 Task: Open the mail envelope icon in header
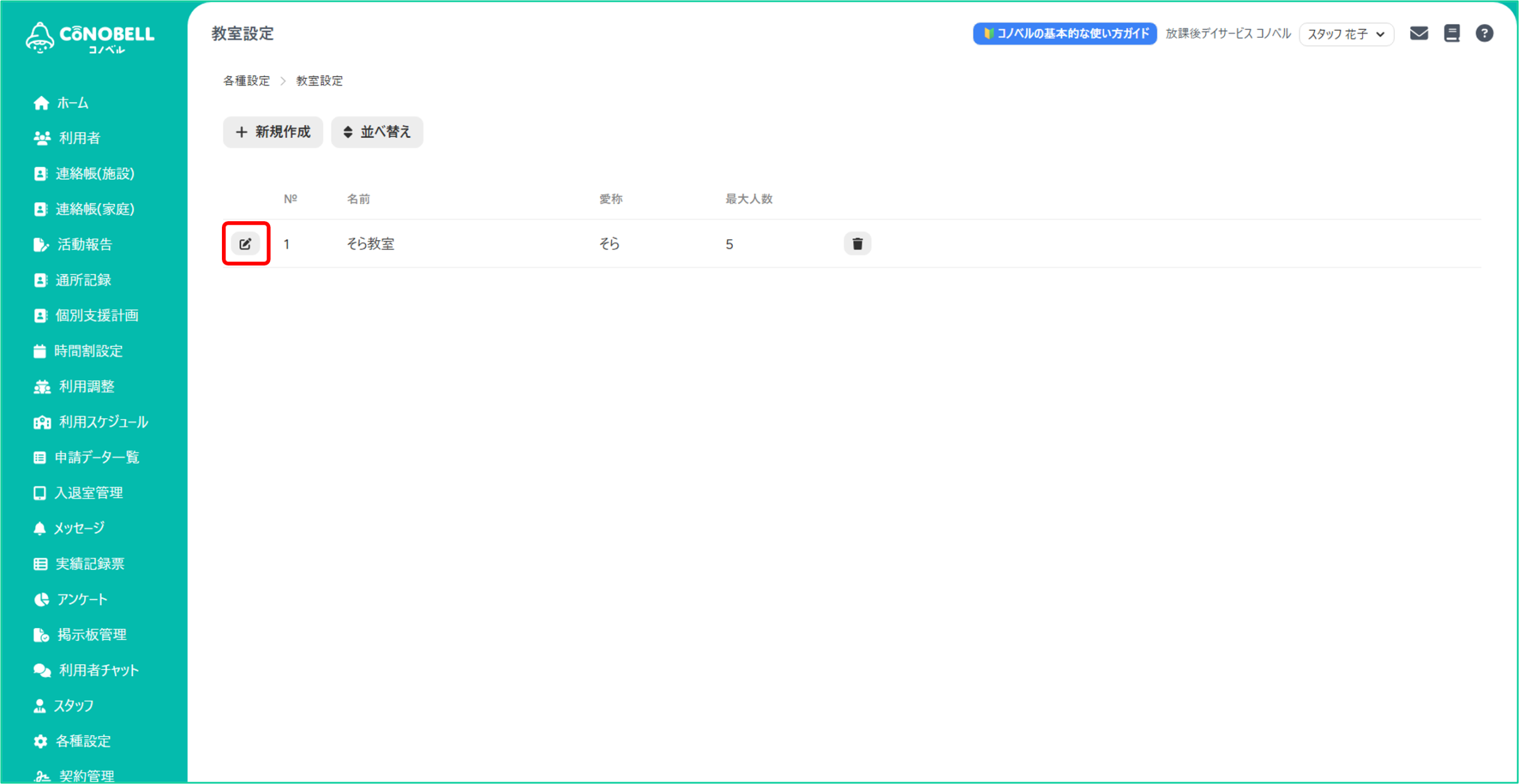coord(1419,33)
